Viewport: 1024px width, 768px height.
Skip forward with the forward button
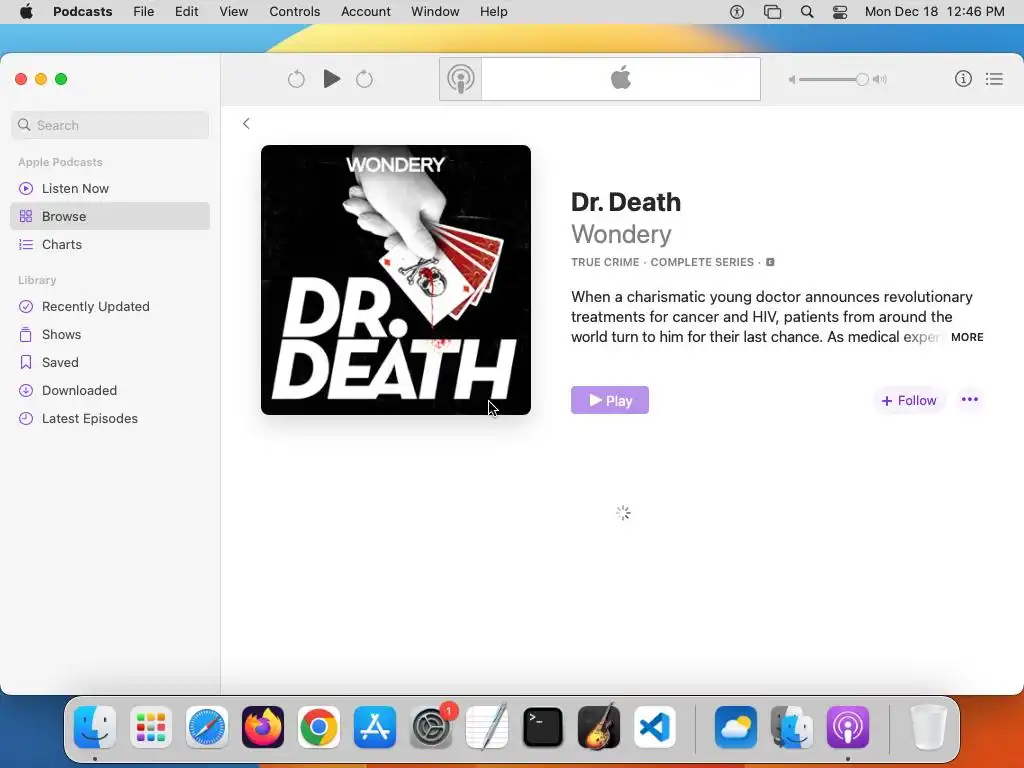364,79
